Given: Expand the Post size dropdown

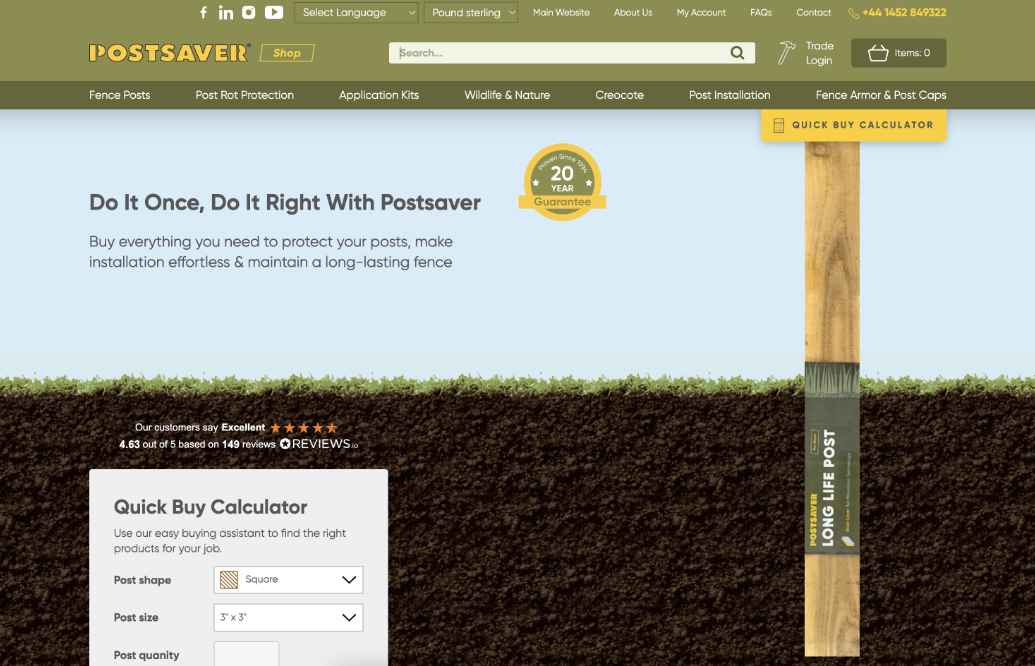Looking at the screenshot, I should click(288, 617).
